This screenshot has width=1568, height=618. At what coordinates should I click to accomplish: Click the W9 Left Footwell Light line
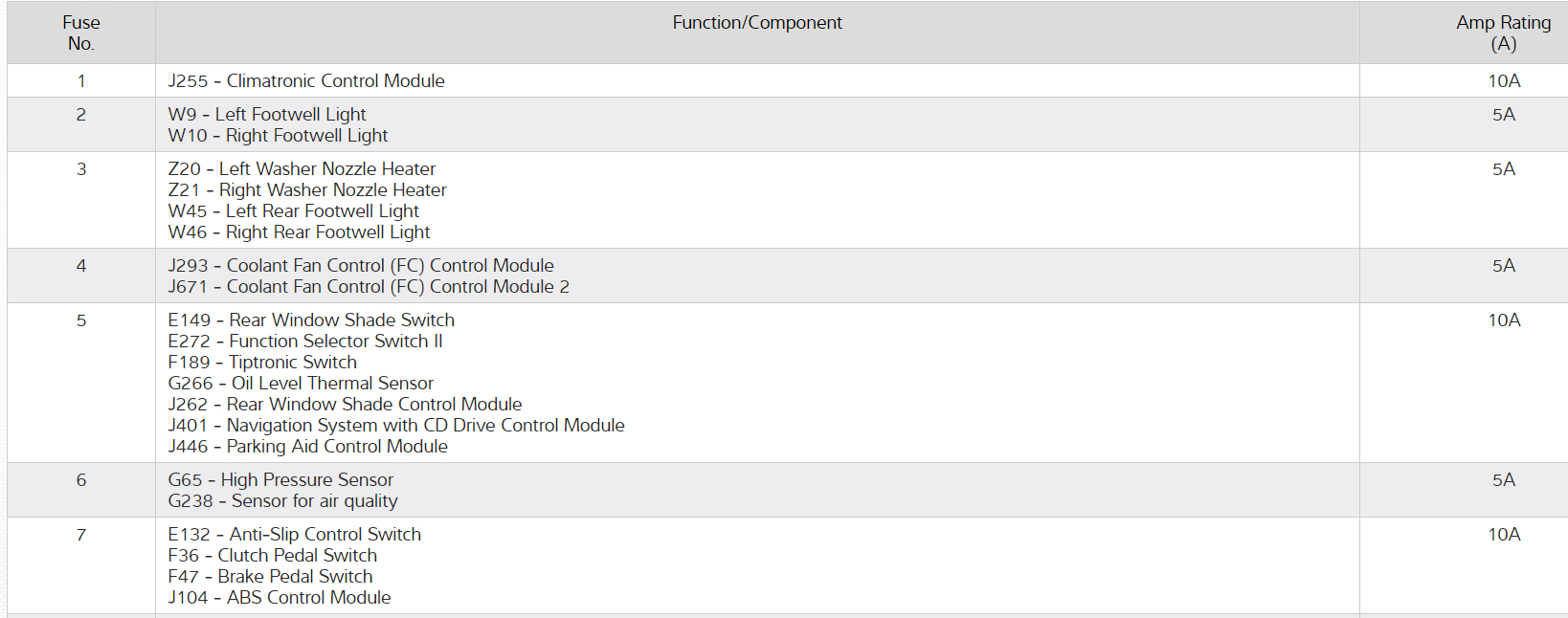pos(267,115)
